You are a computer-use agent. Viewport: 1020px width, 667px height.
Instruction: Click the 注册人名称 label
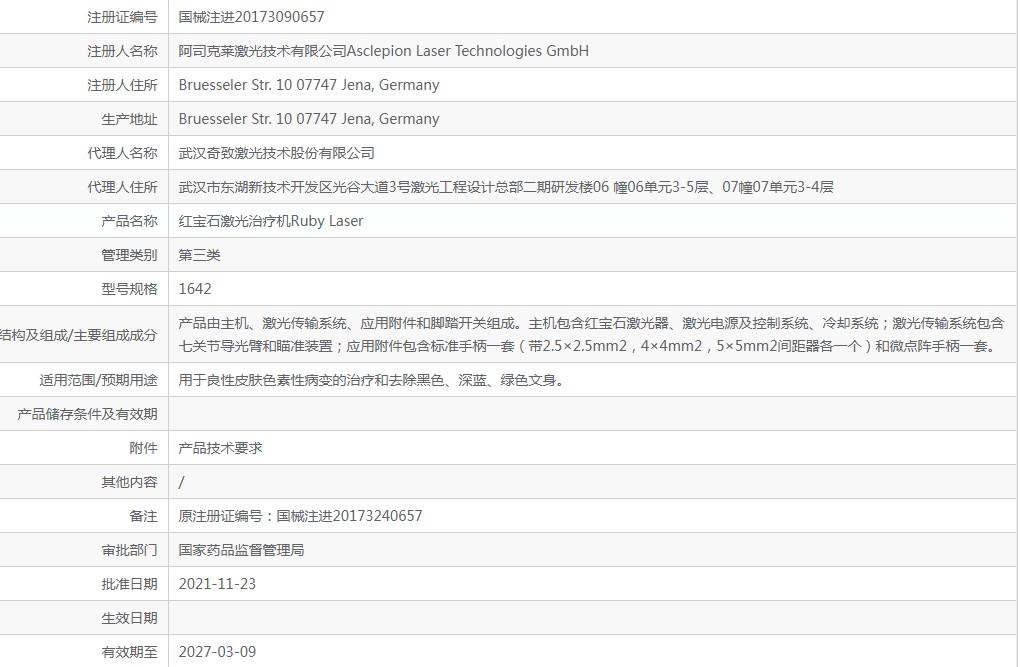[x=122, y=51]
